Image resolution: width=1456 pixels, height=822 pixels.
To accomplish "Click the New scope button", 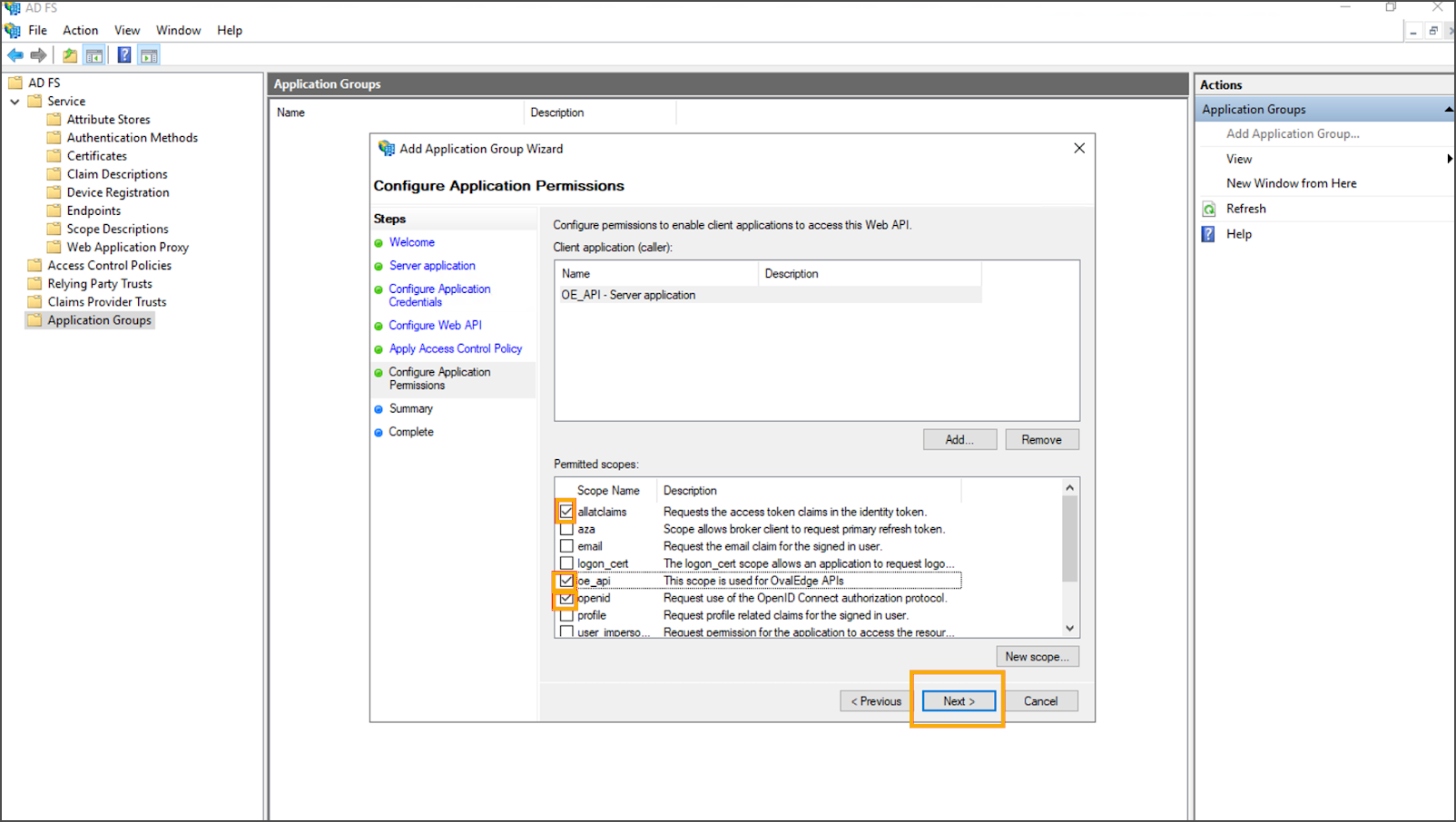I will (1037, 657).
